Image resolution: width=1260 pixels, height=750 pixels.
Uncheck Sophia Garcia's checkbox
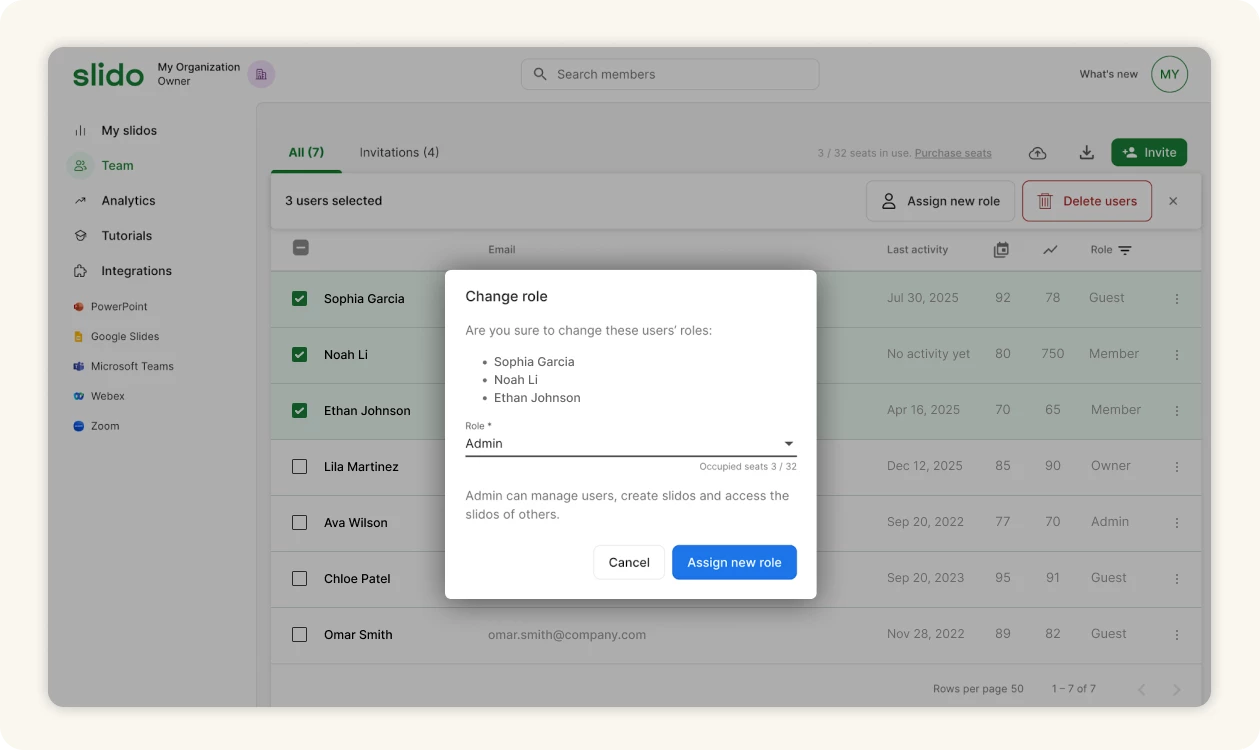(x=299, y=299)
